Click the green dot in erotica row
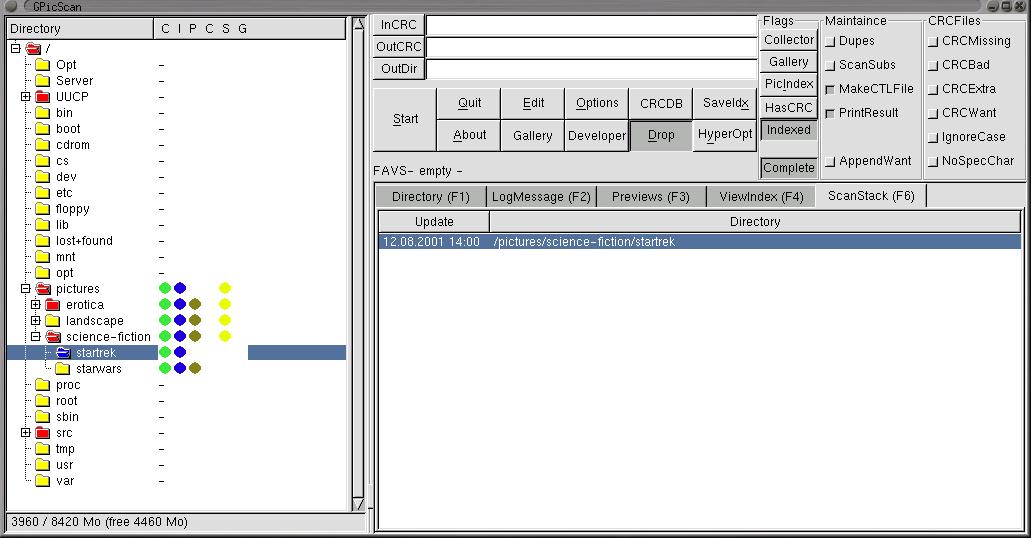The height and width of the screenshot is (538, 1031). (165, 305)
